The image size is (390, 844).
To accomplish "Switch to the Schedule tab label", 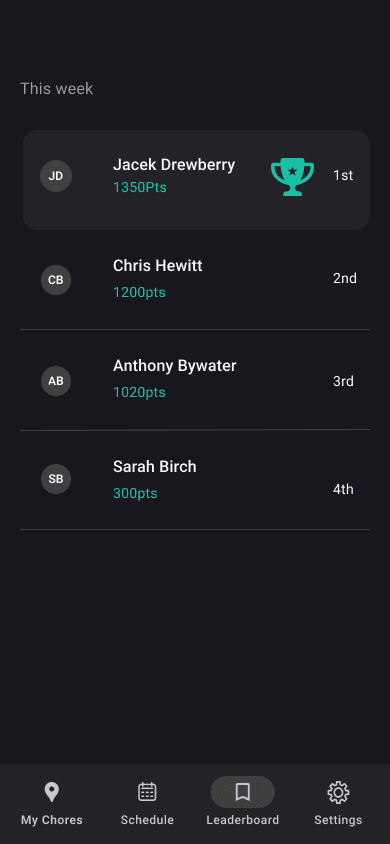I will (147, 820).
